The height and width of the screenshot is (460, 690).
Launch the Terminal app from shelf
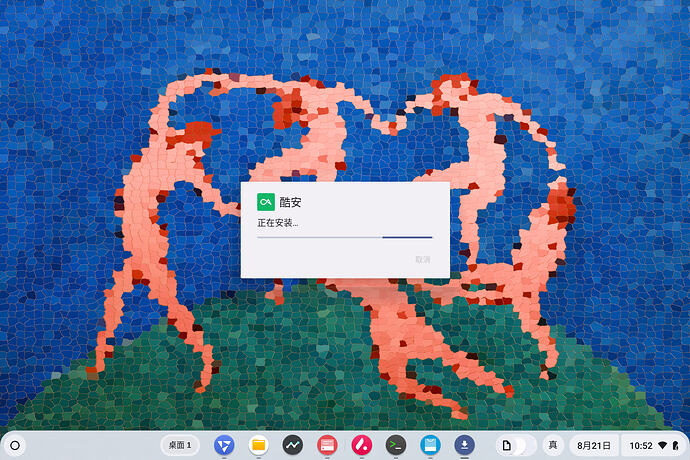pos(396,445)
